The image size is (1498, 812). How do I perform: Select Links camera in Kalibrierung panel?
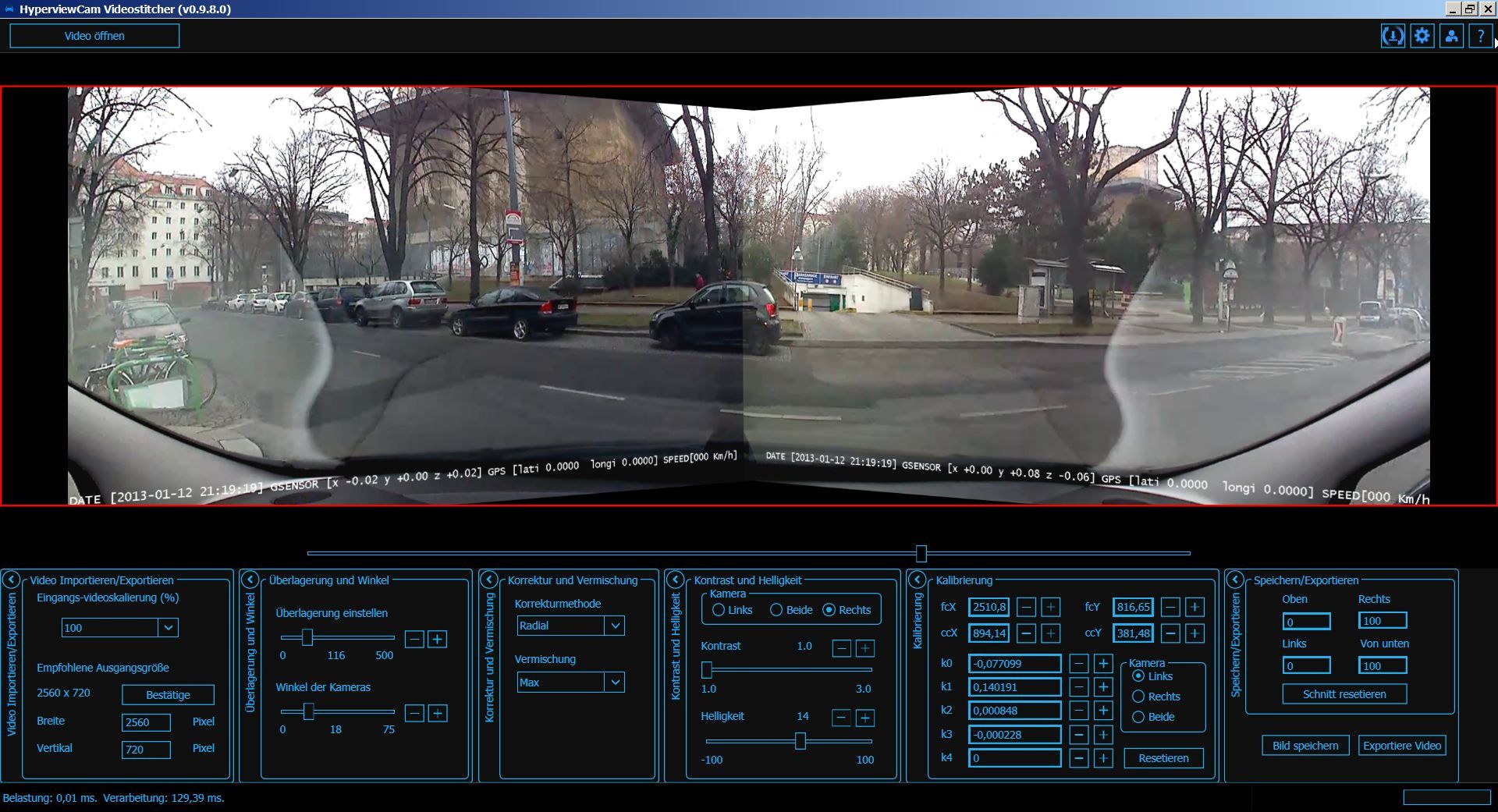pos(1152,676)
